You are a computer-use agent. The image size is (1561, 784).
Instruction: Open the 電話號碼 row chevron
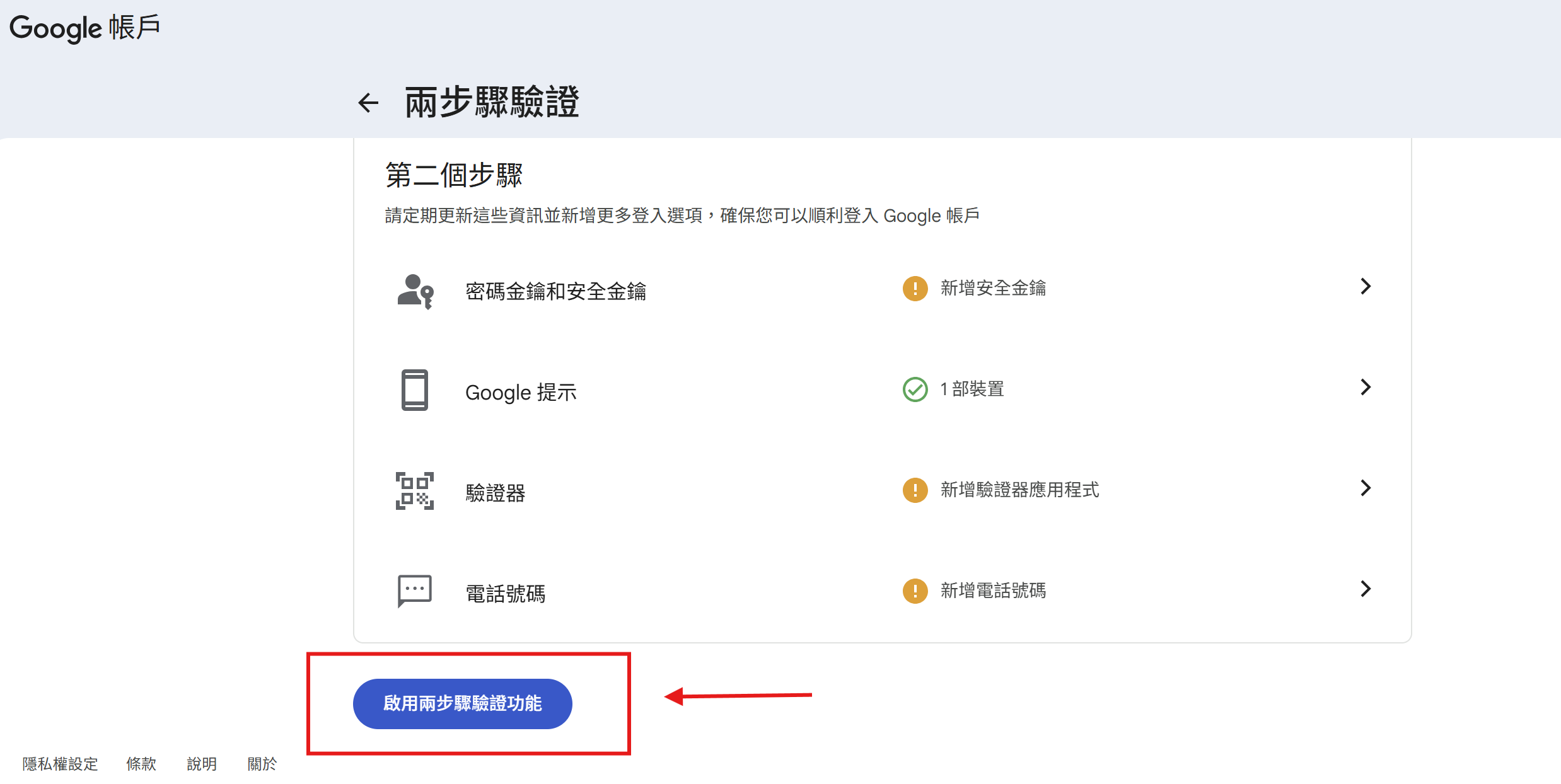pyautogui.click(x=1365, y=589)
